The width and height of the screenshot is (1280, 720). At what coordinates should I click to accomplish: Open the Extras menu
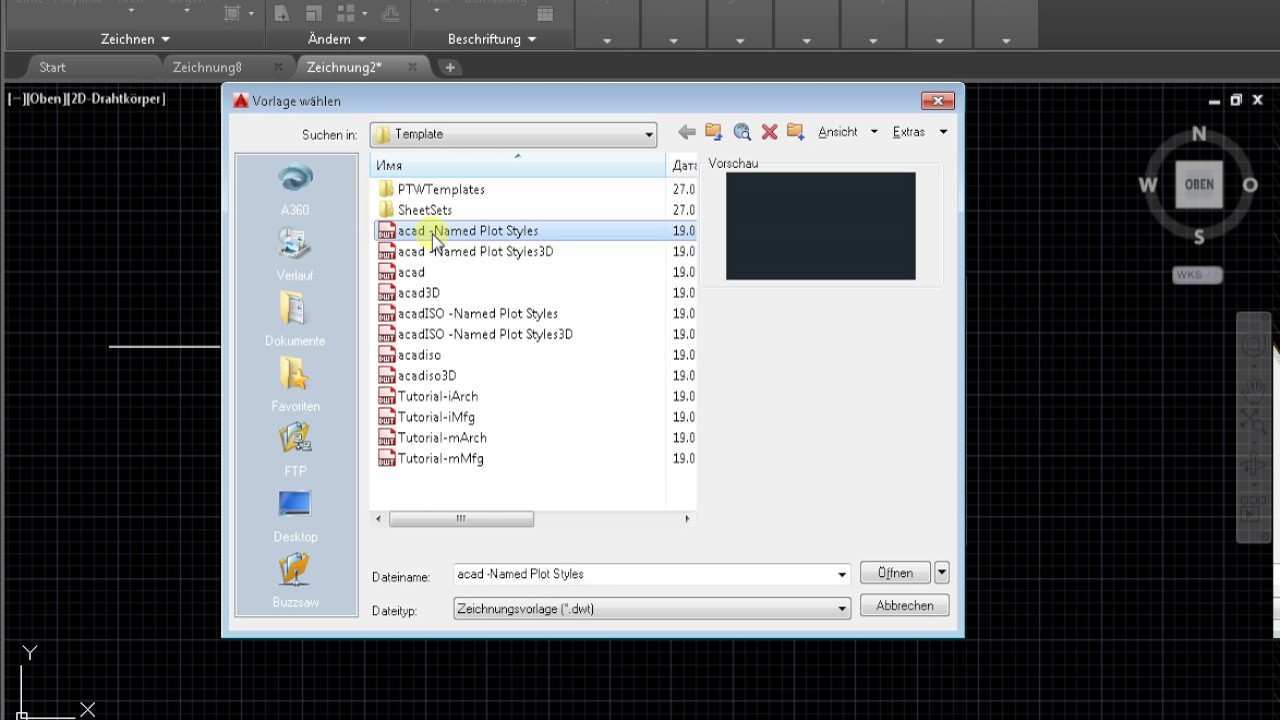[x=918, y=132]
